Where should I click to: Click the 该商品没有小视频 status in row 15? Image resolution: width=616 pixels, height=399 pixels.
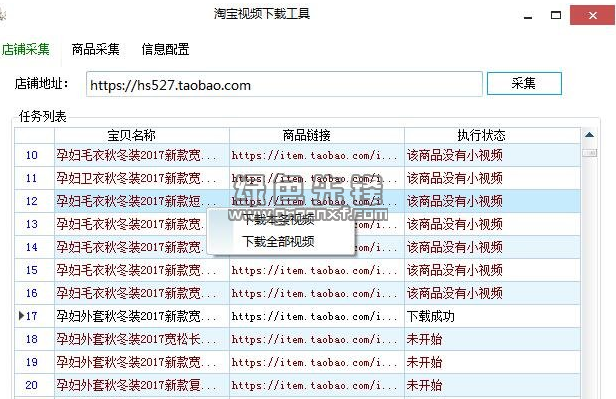tap(455, 270)
